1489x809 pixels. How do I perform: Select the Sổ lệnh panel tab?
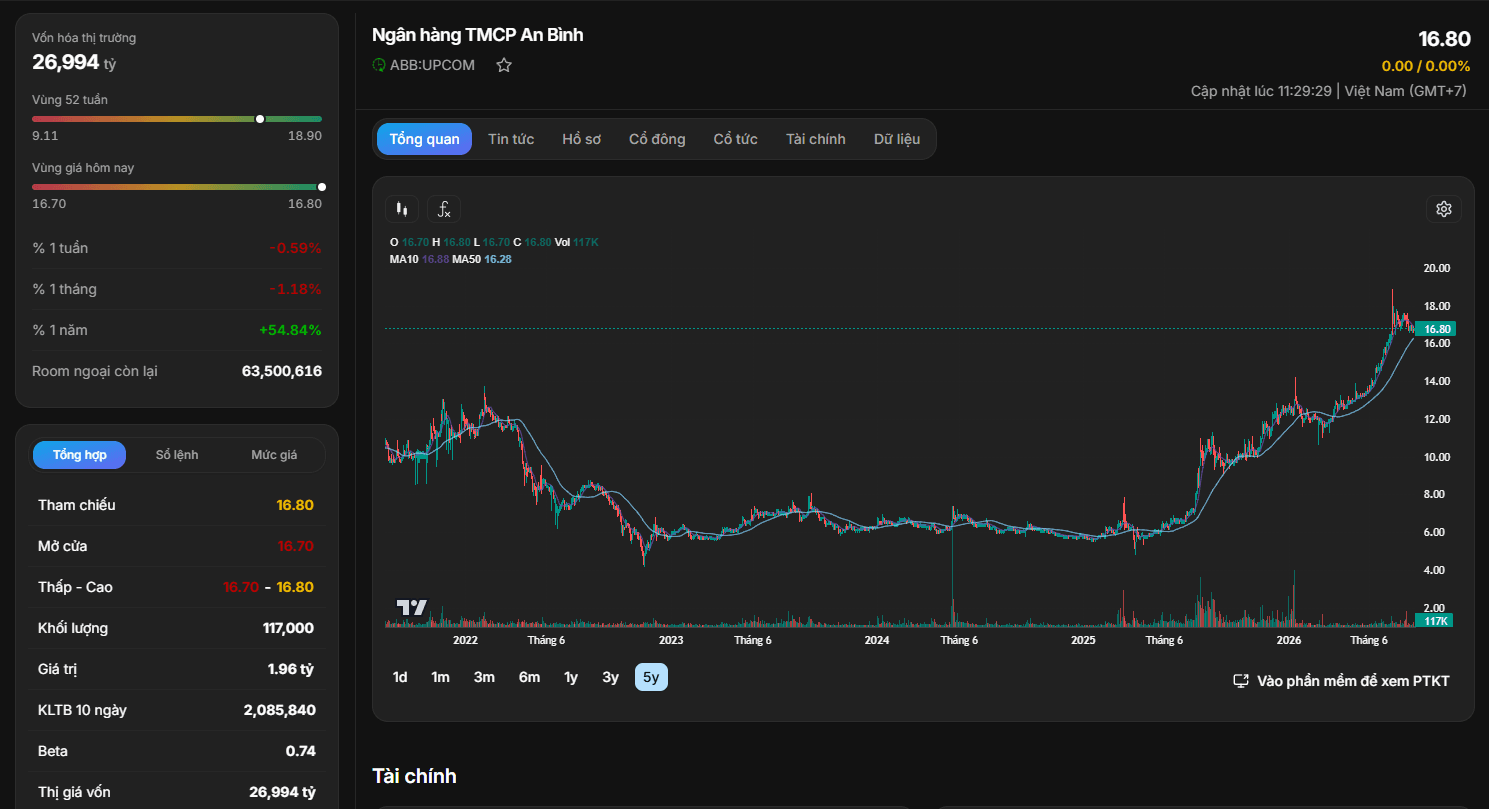[177, 455]
